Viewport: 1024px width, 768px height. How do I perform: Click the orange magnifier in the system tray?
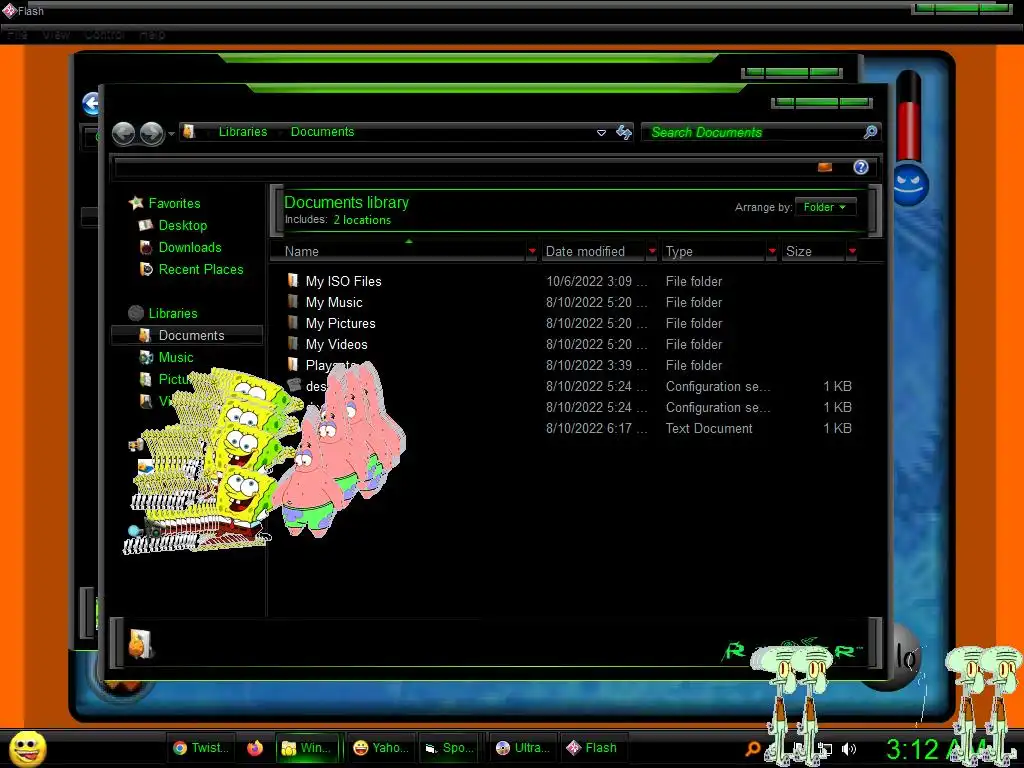tap(752, 749)
